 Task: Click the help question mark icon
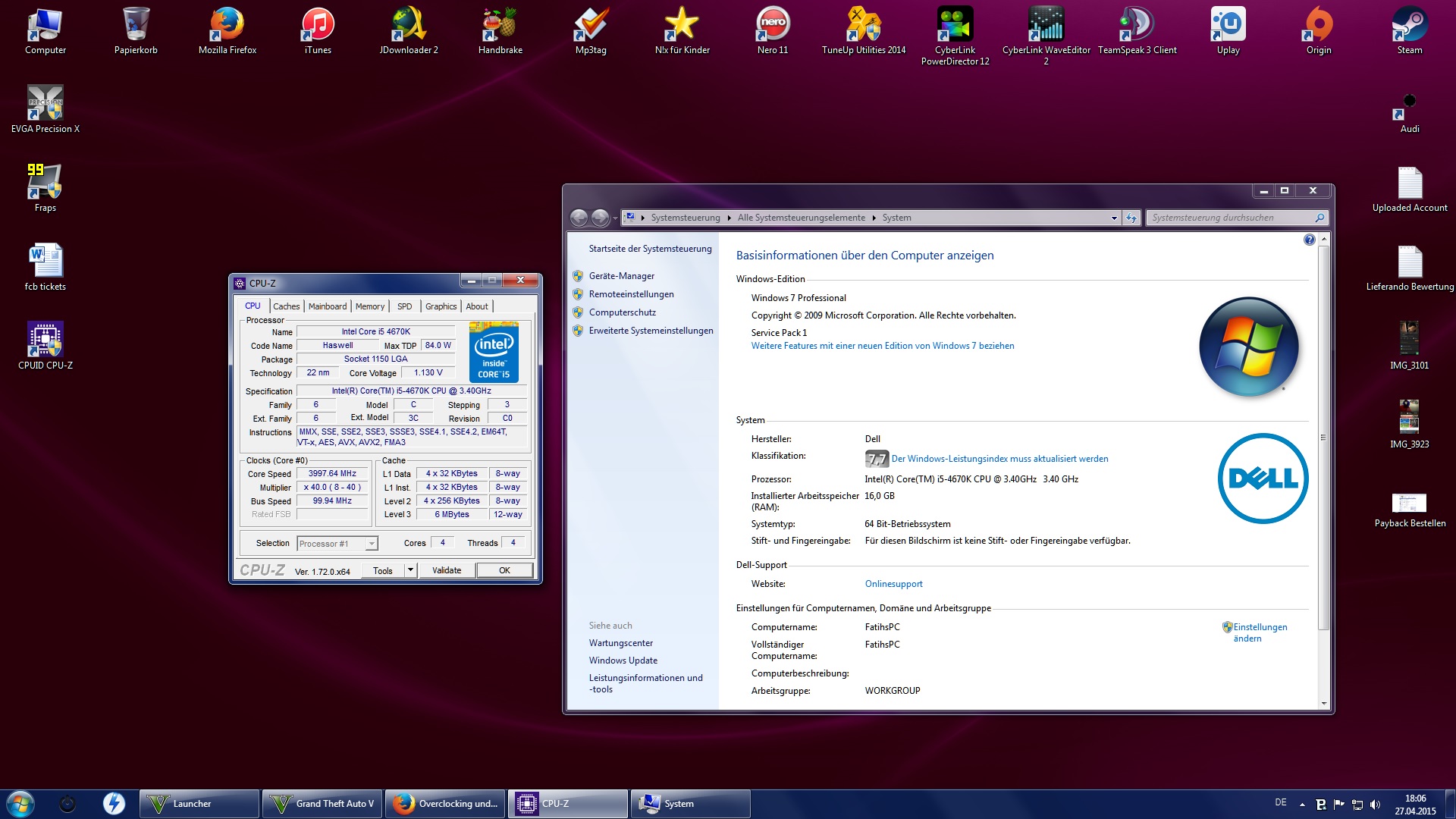tap(1309, 240)
